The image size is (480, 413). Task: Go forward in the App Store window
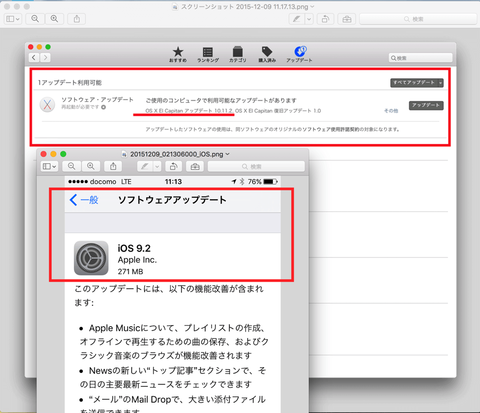(45, 57)
